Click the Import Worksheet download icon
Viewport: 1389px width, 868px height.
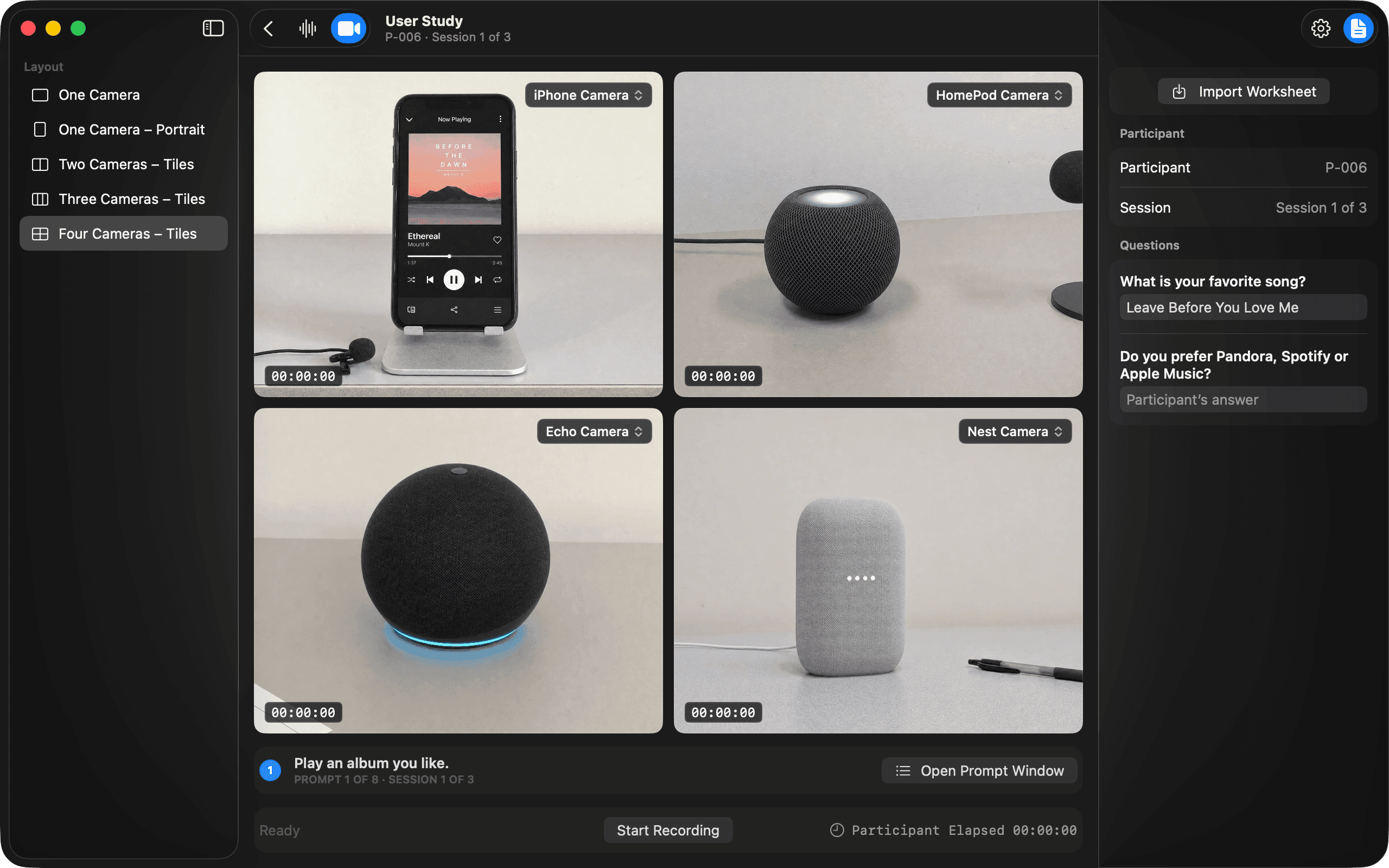(1179, 92)
